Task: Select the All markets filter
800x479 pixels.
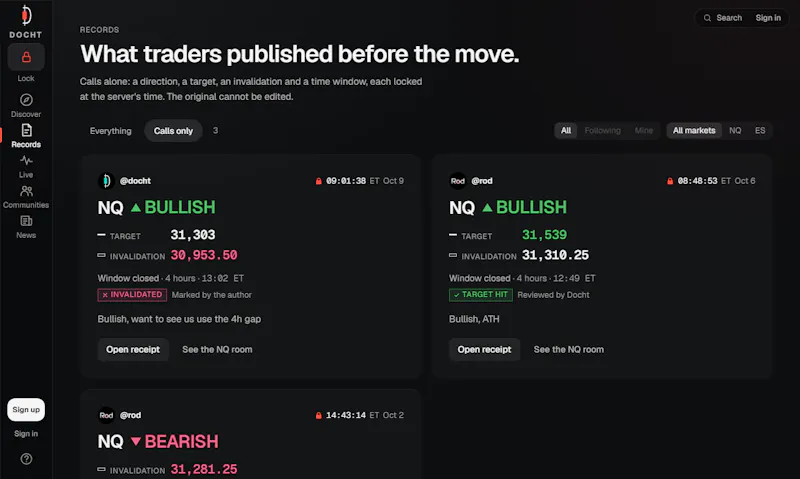Action: coord(694,131)
